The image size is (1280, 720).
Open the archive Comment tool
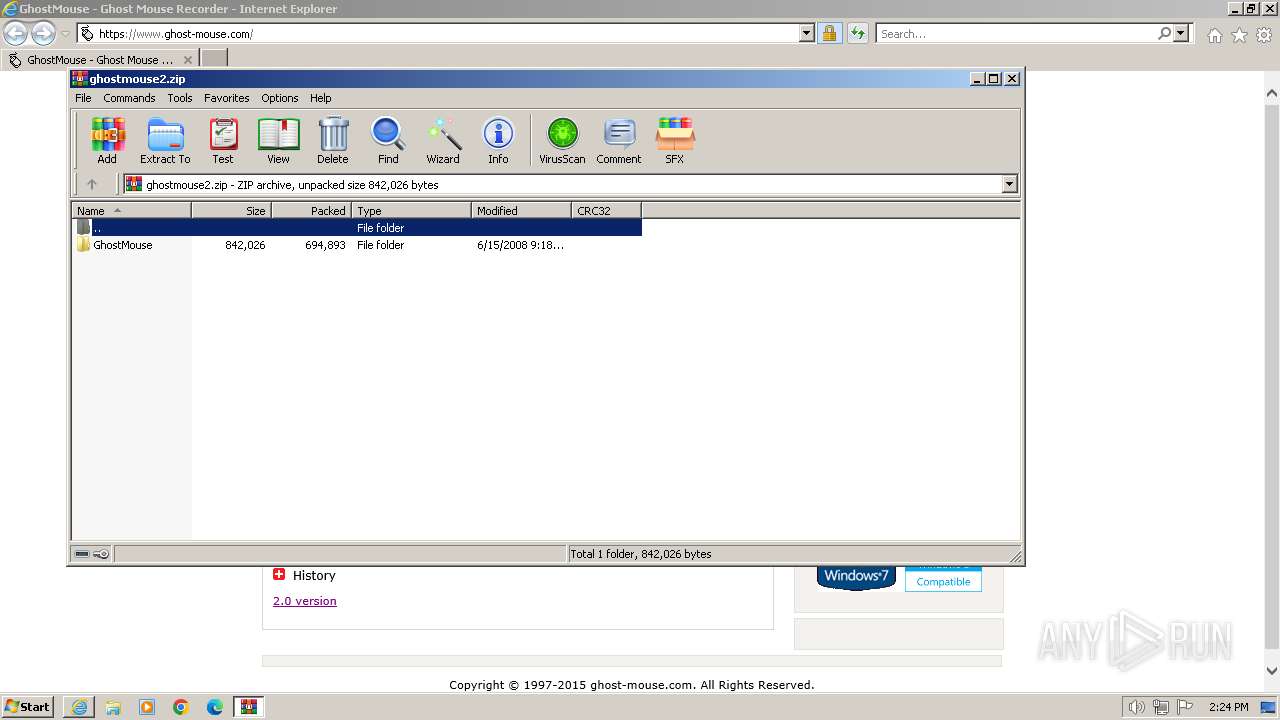[619, 140]
